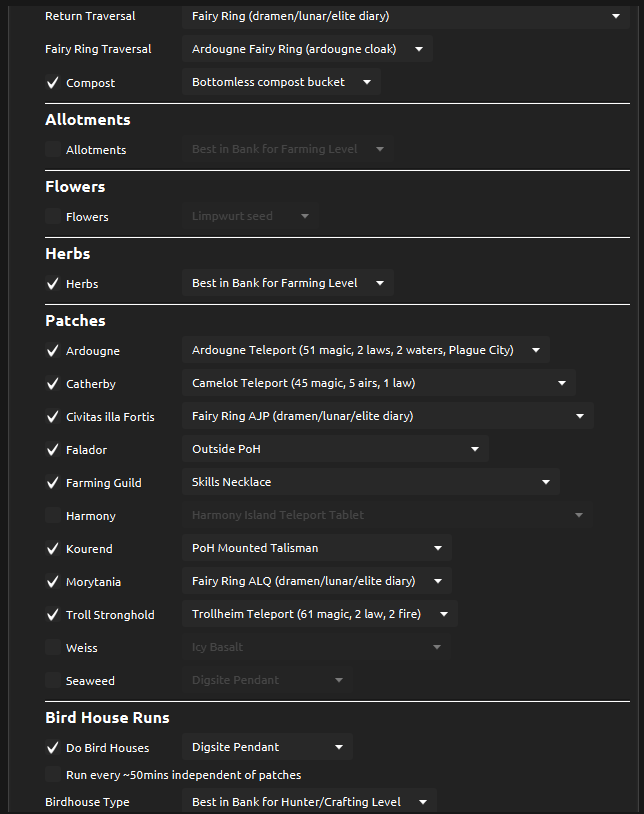Expand the Fairy Ring Traversal dropdown

307,49
